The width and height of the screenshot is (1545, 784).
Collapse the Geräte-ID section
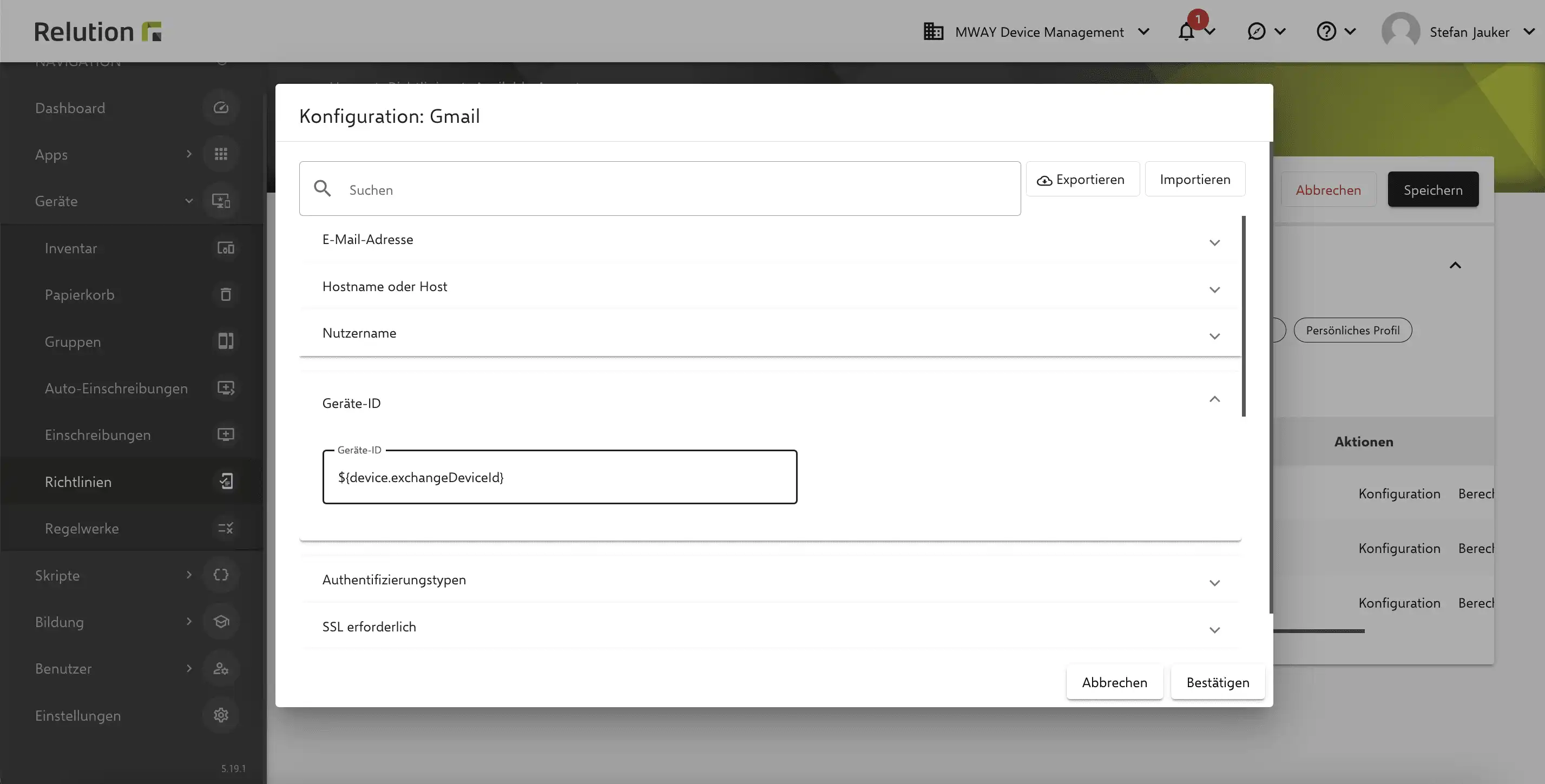[x=1214, y=399]
